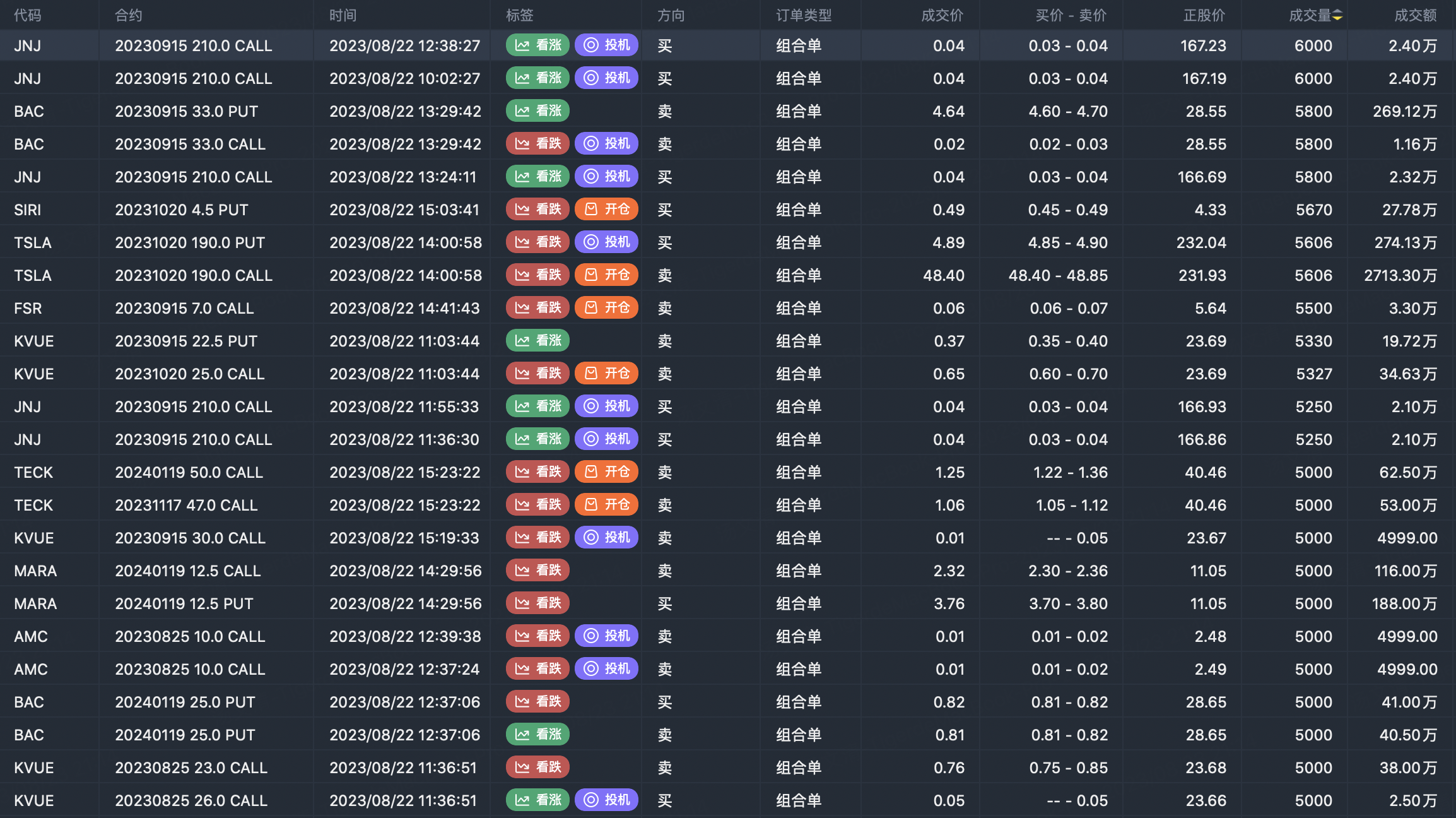The width and height of the screenshot is (1456, 818).
Task: Click the 看涨 tag on KVUE 22.5 PUT row
Action: [537, 341]
